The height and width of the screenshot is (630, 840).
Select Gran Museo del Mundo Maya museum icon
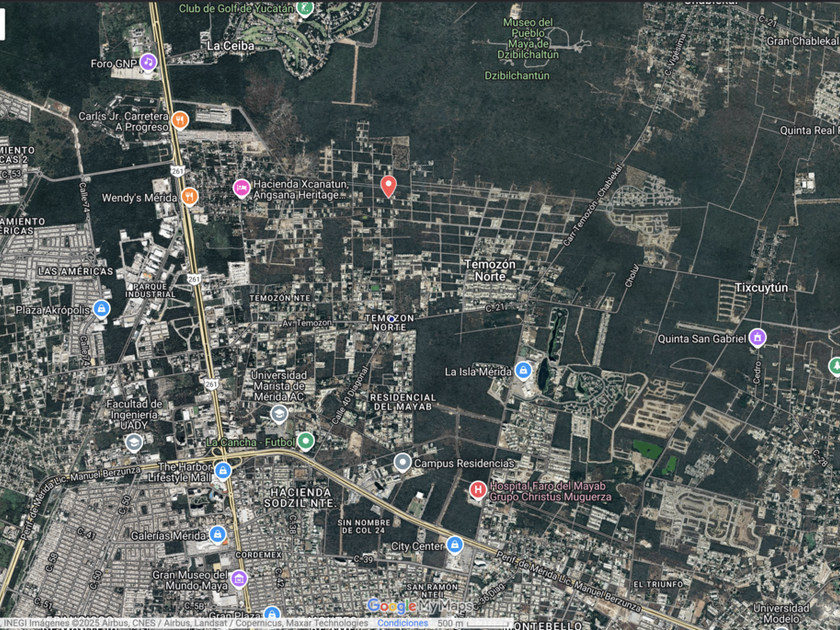(239, 579)
